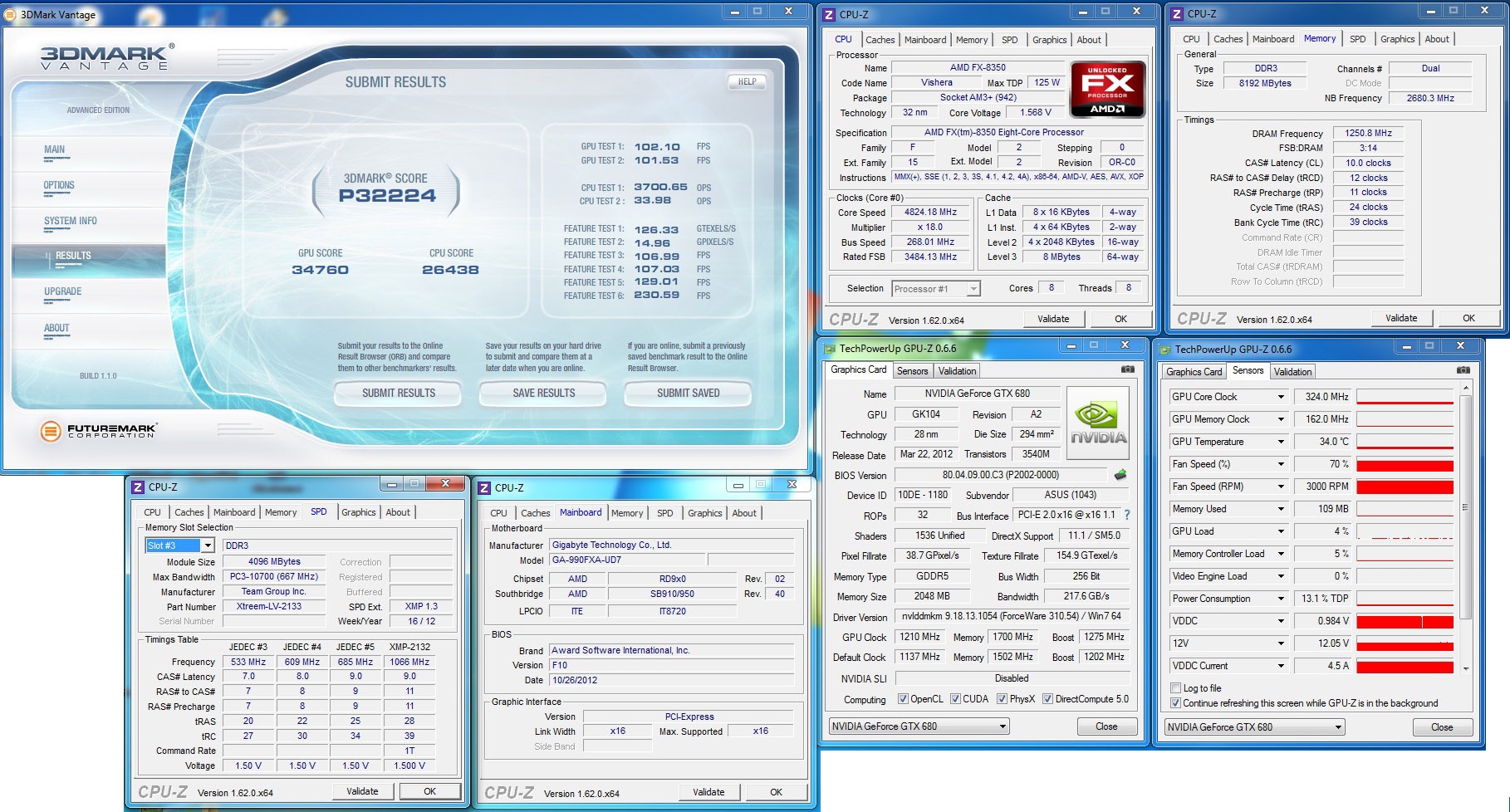Click the Fan Speed (%) sensor graph
The width and height of the screenshot is (1510, 812).
coord(1405,464)
